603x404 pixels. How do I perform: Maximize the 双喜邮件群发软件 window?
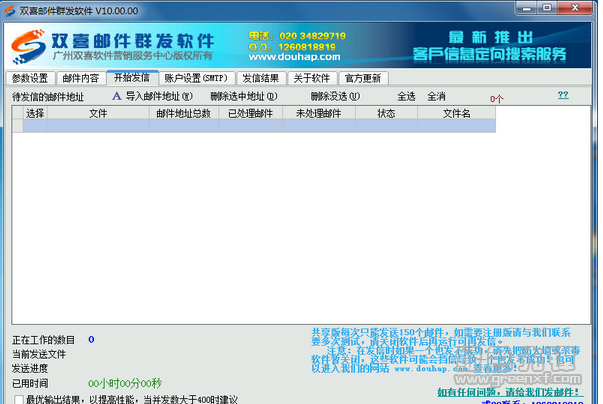coord(547,8)
